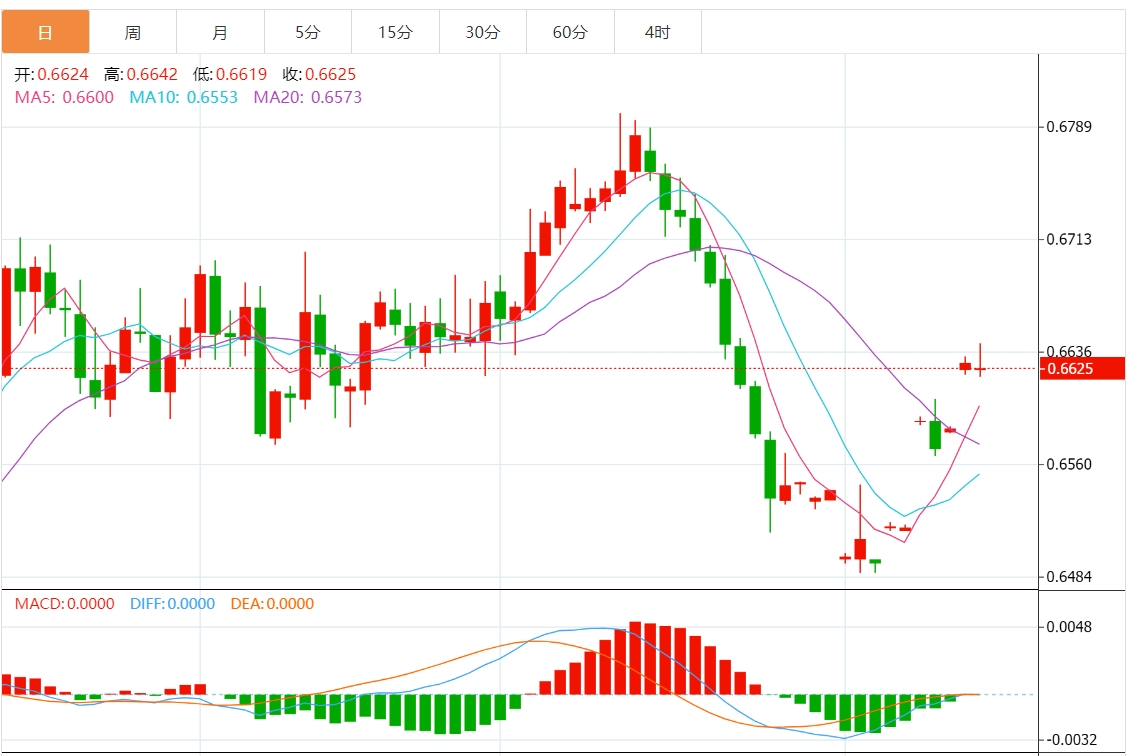Click the DEA:0.0000 indicator label

pos(272,604)
